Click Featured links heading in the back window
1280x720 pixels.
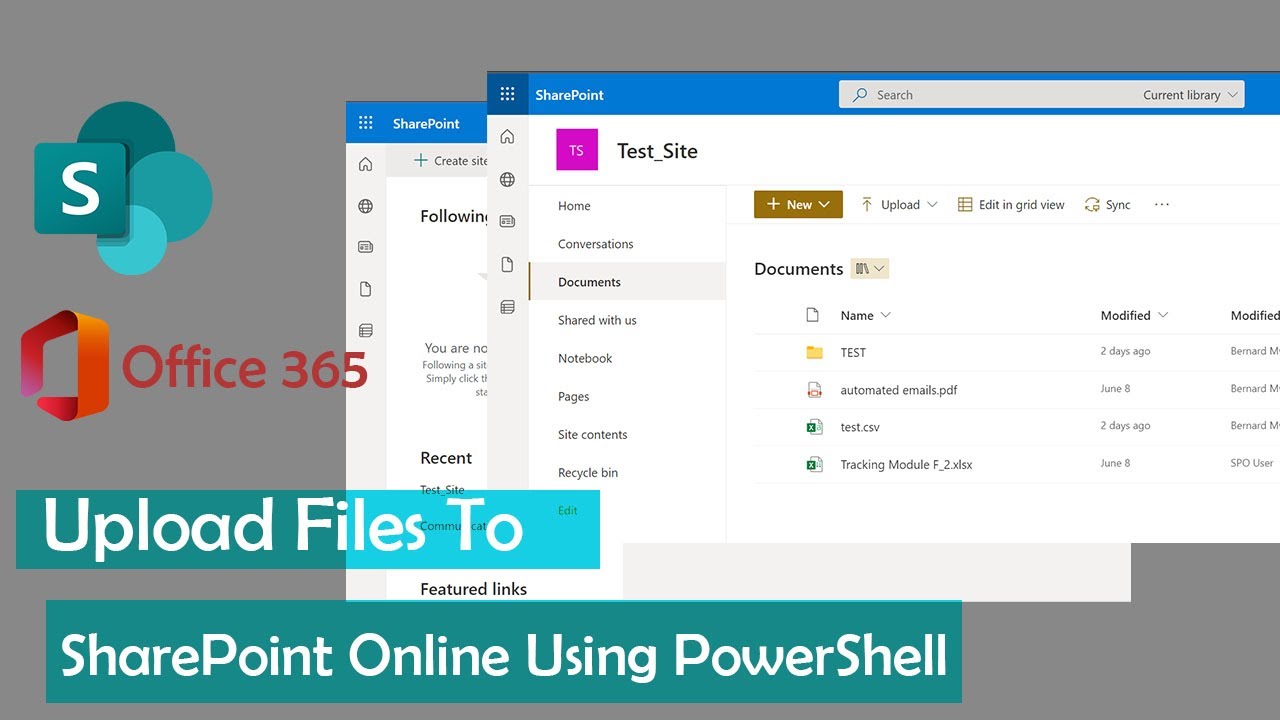[473, 589]
